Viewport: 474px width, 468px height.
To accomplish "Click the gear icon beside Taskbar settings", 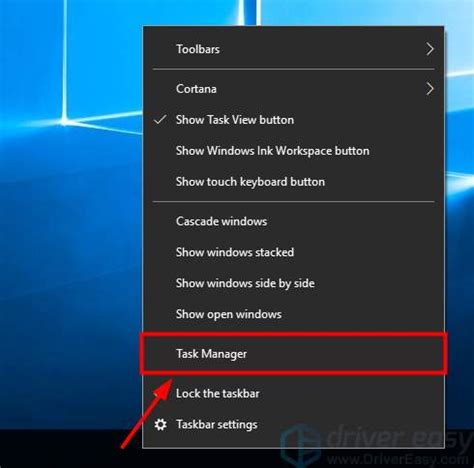I will point(160,425).
